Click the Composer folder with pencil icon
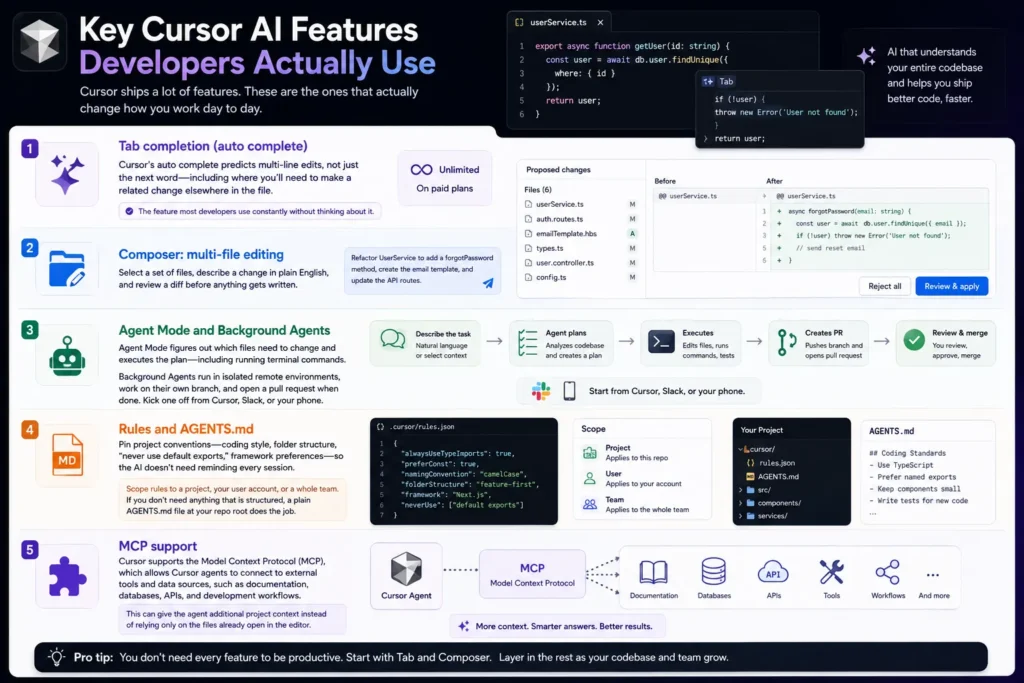Viewport: 1024px width, 683px height. 67,268
